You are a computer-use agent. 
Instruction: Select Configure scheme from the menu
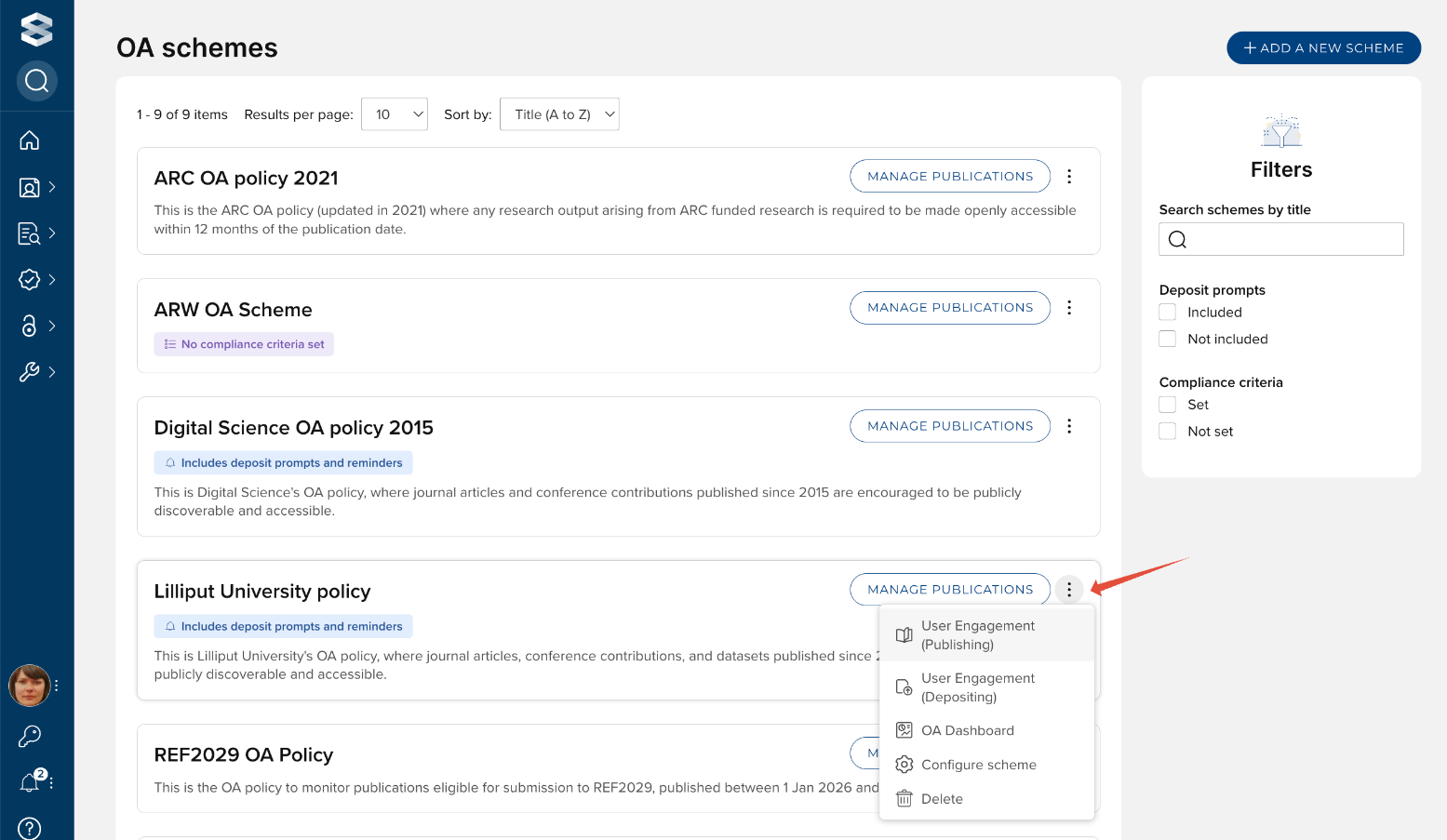click(978, 765)
